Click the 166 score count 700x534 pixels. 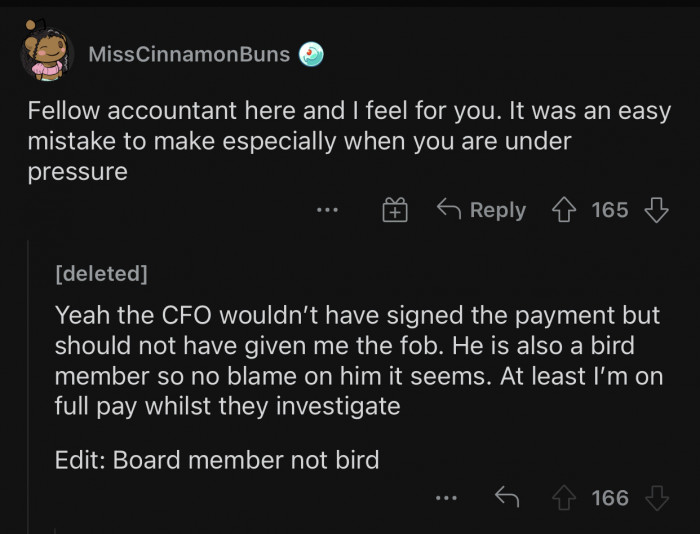(610, 497)
